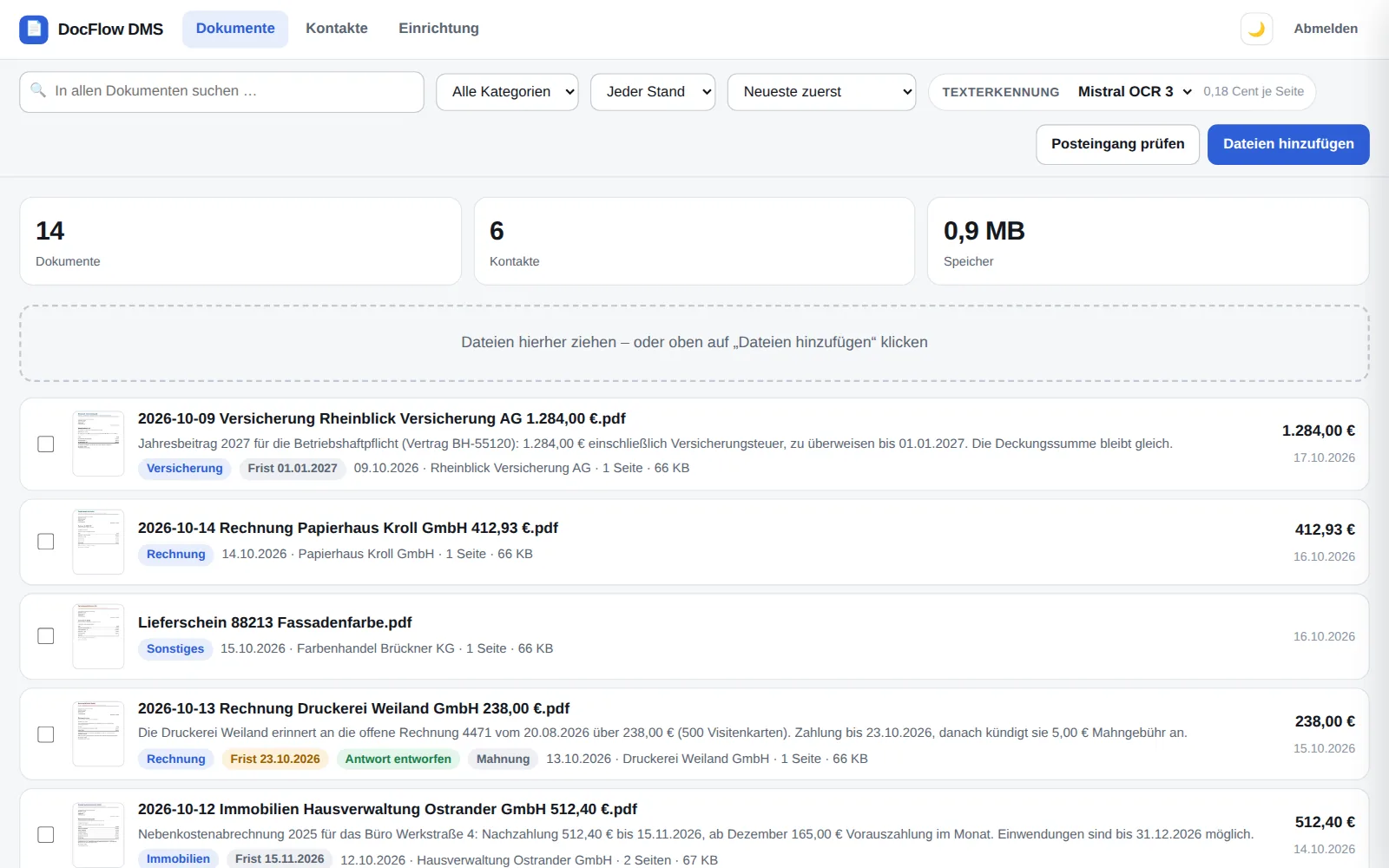Open the Jeder Stand status filter
Screen dimensions: 1389x868
(653, 92)
